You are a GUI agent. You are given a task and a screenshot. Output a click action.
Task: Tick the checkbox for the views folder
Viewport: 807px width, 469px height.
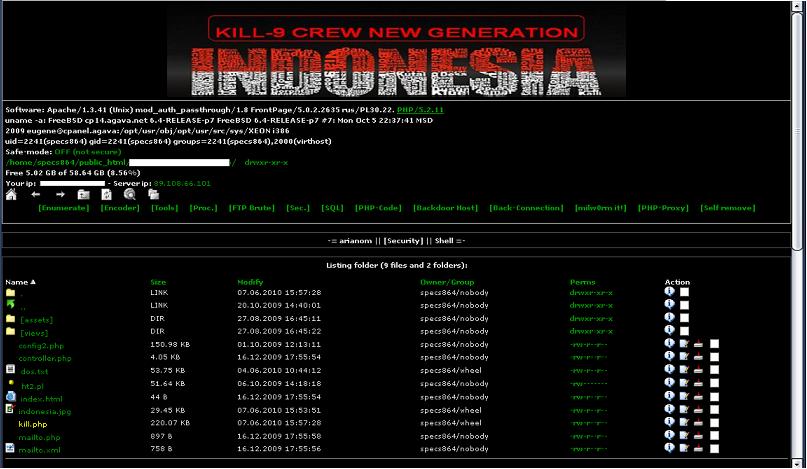(684, 331)
